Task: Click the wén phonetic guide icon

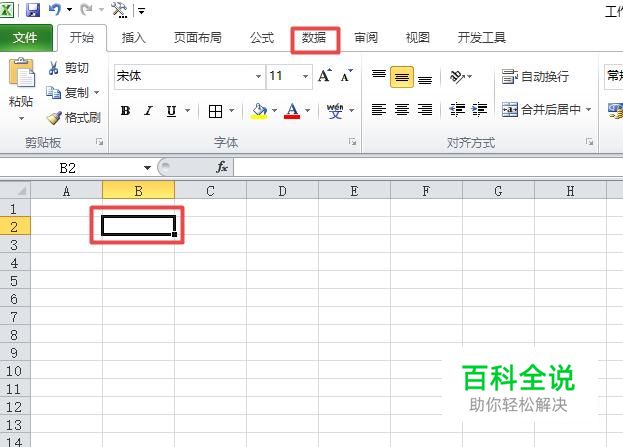Action: pos(335,111)
